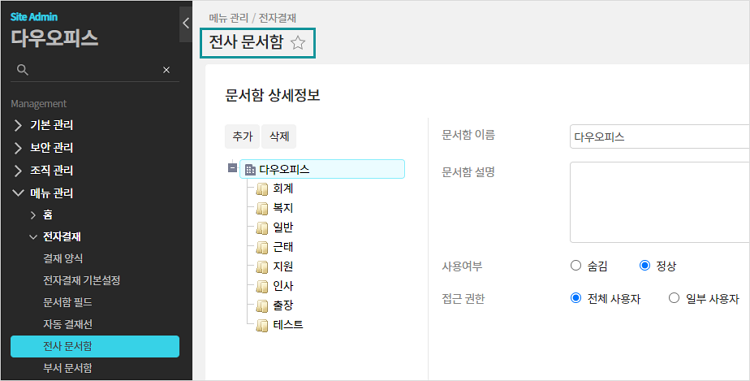The image size is (750, 381).
Task: Expand the 홈 submenu chevron
Action: click(33, 215)
